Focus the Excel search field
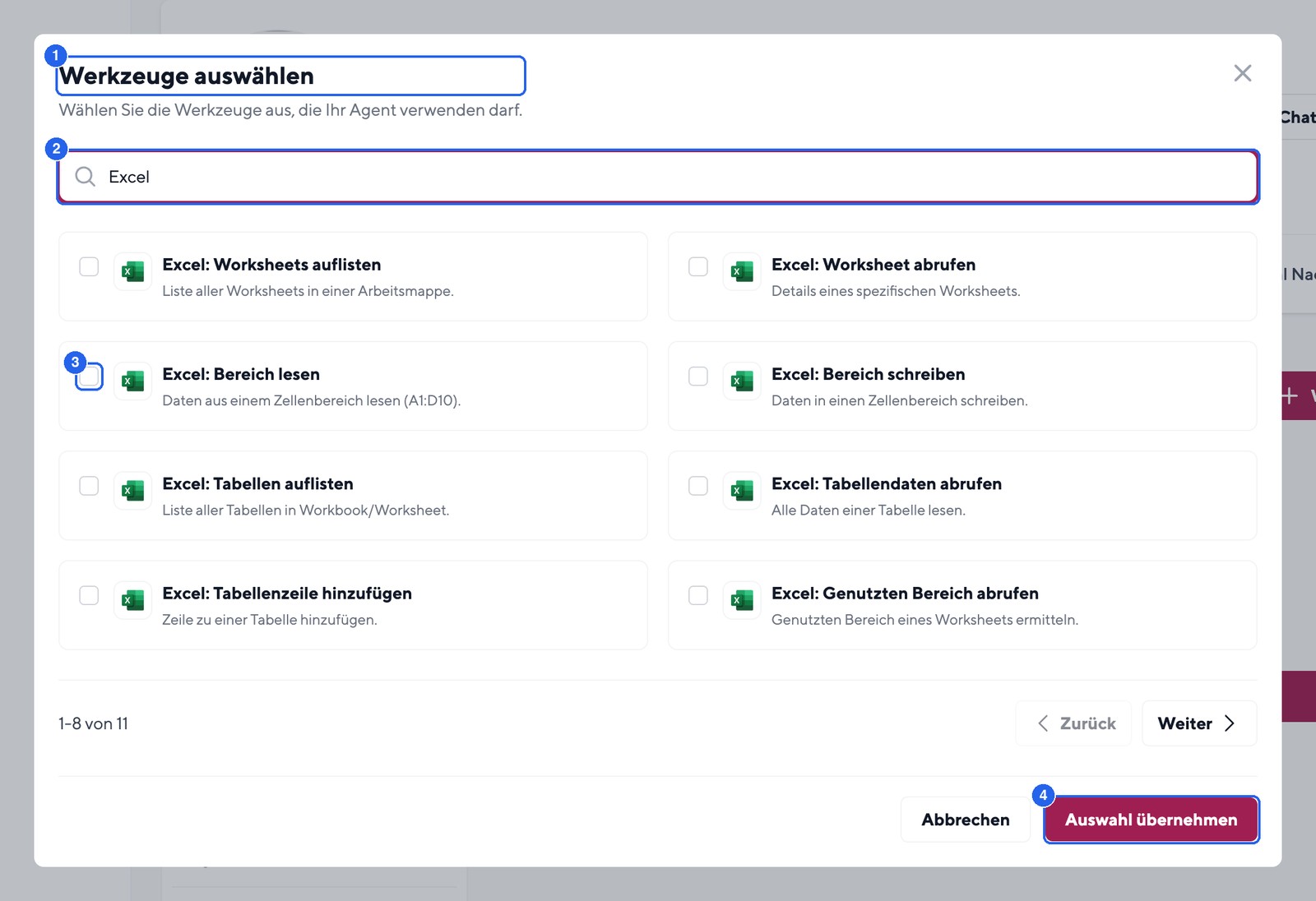The height and width of the screenshot is (901, 1316). [x=658, y=177]
